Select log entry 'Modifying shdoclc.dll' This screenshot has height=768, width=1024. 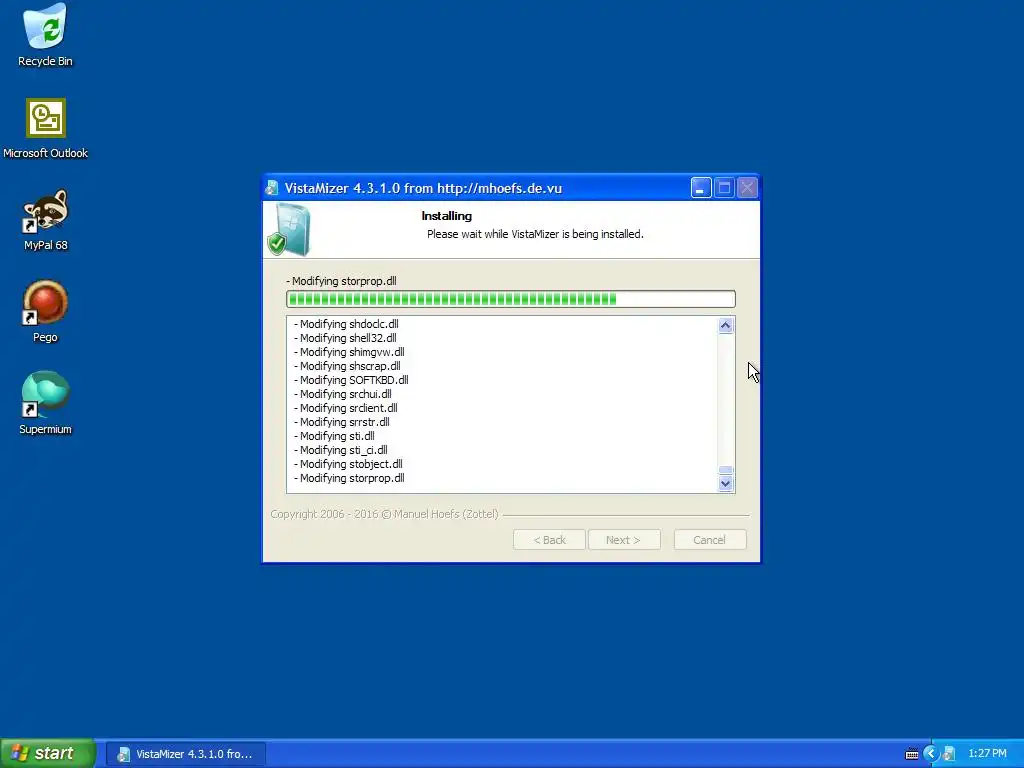346,324
